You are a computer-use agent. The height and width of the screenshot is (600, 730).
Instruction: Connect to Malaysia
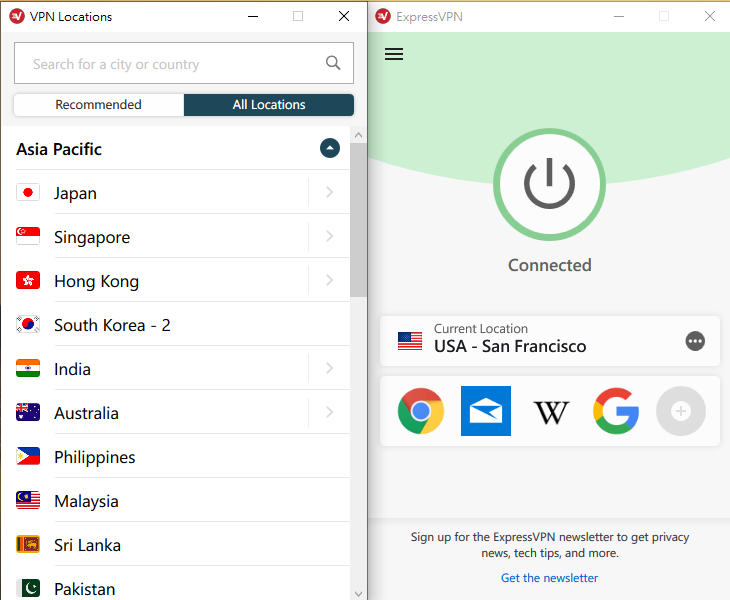click(182, 501)
